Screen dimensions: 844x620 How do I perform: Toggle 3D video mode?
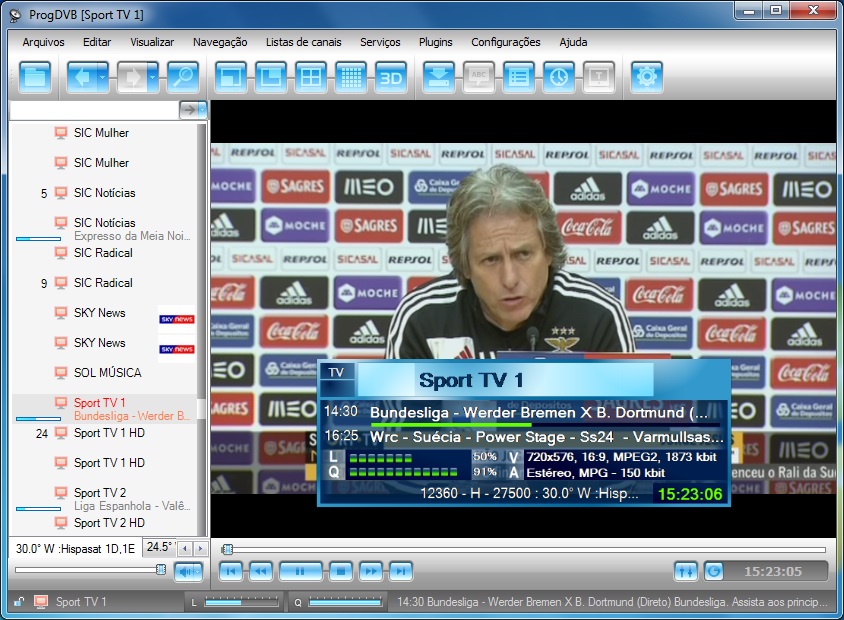tap(391, 78)
